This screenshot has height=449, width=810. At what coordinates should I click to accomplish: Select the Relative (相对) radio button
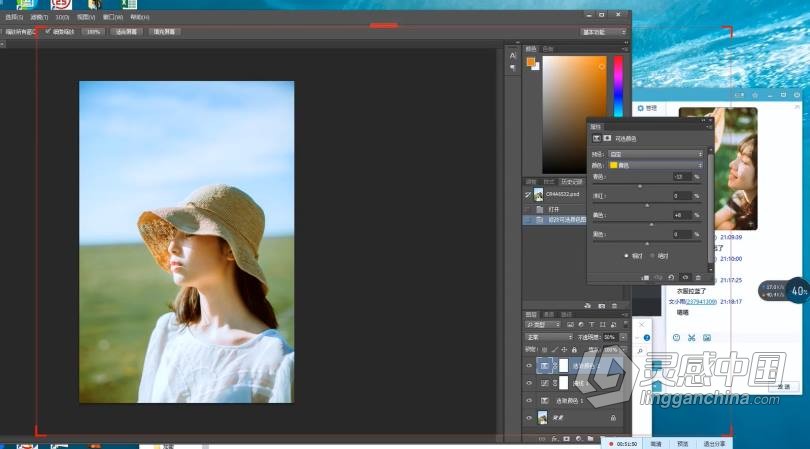[626, 256]
